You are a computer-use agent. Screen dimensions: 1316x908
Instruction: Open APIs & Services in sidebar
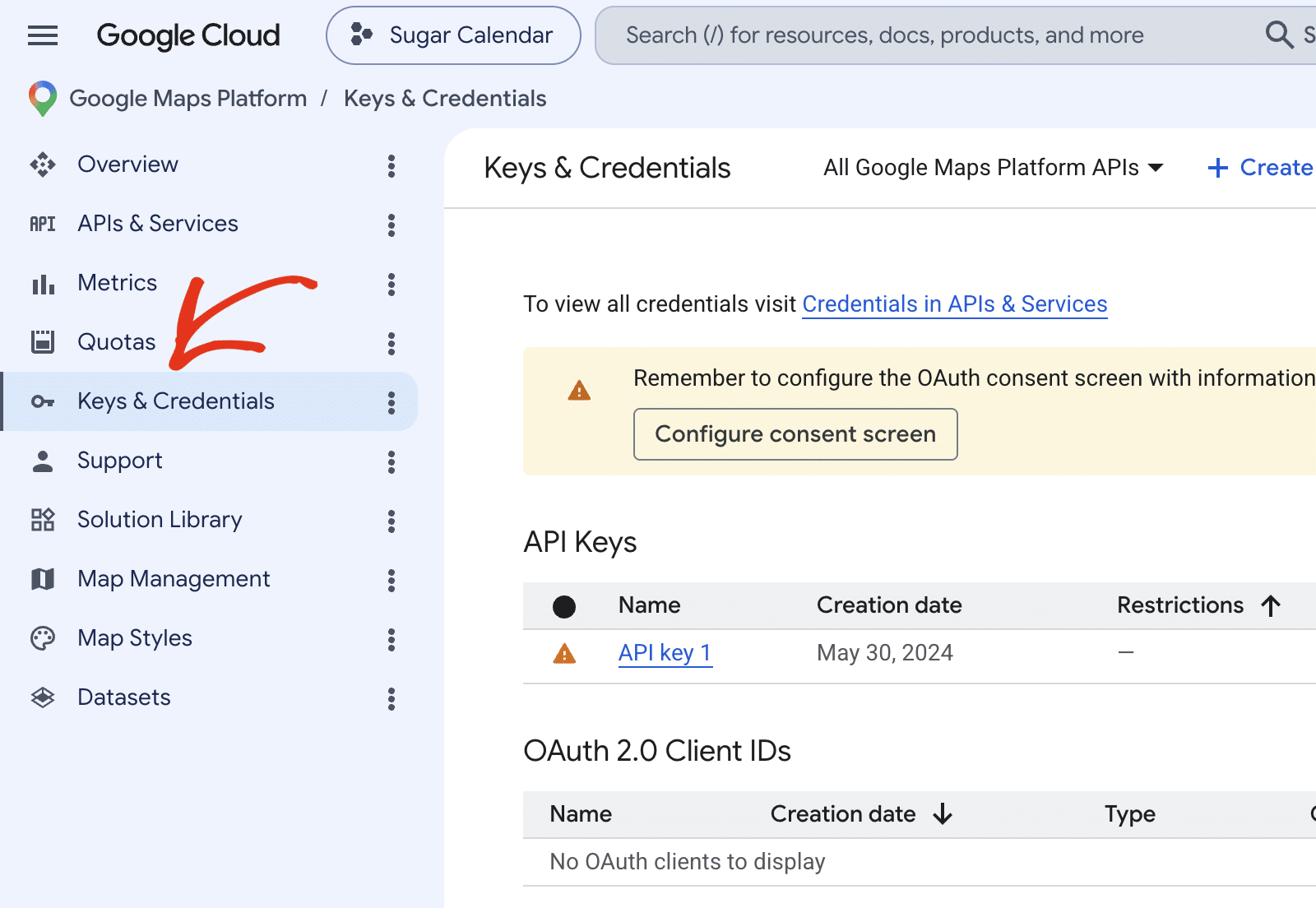pyautogui.click(x=158, y=224)
